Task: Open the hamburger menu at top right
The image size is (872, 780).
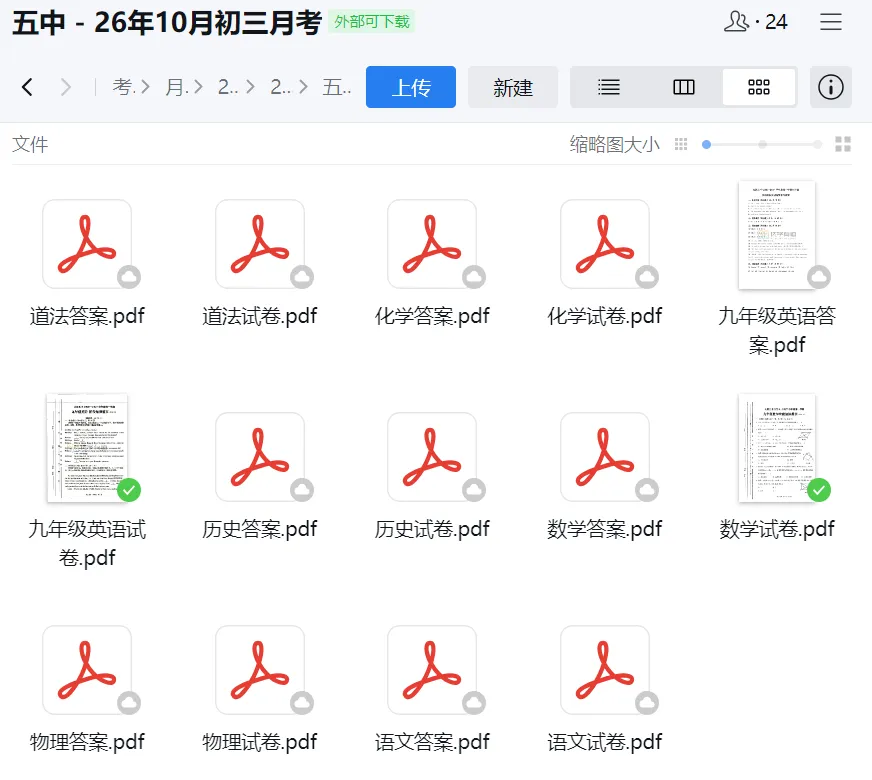Action: pyautogui.click(x=831, y=22)
